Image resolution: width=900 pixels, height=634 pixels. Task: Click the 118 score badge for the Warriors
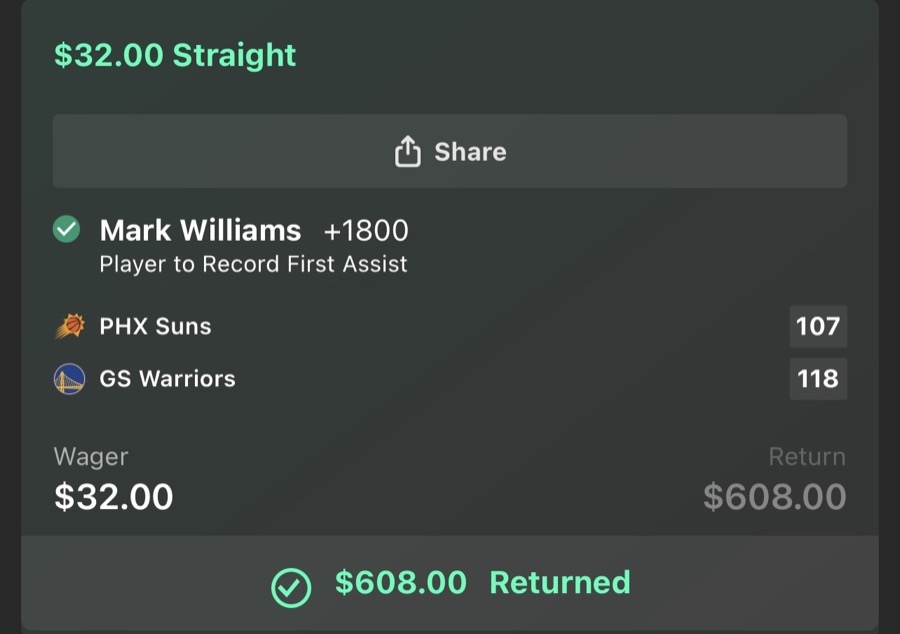tap(818, 379)
